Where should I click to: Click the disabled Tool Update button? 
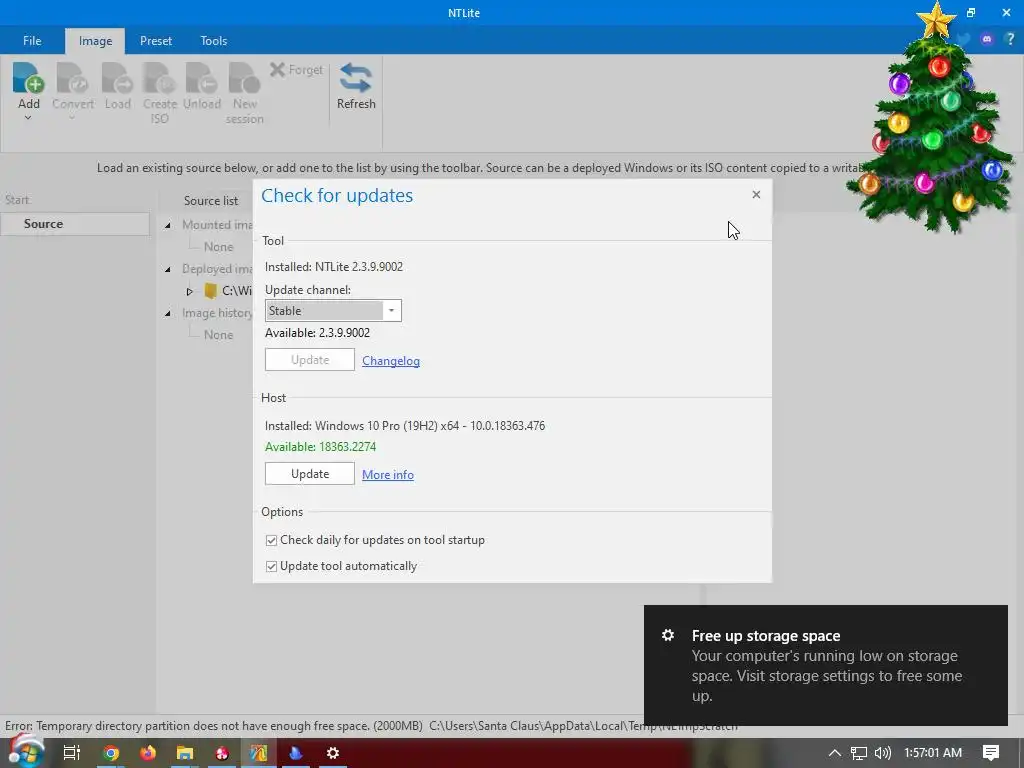(310, 360)
